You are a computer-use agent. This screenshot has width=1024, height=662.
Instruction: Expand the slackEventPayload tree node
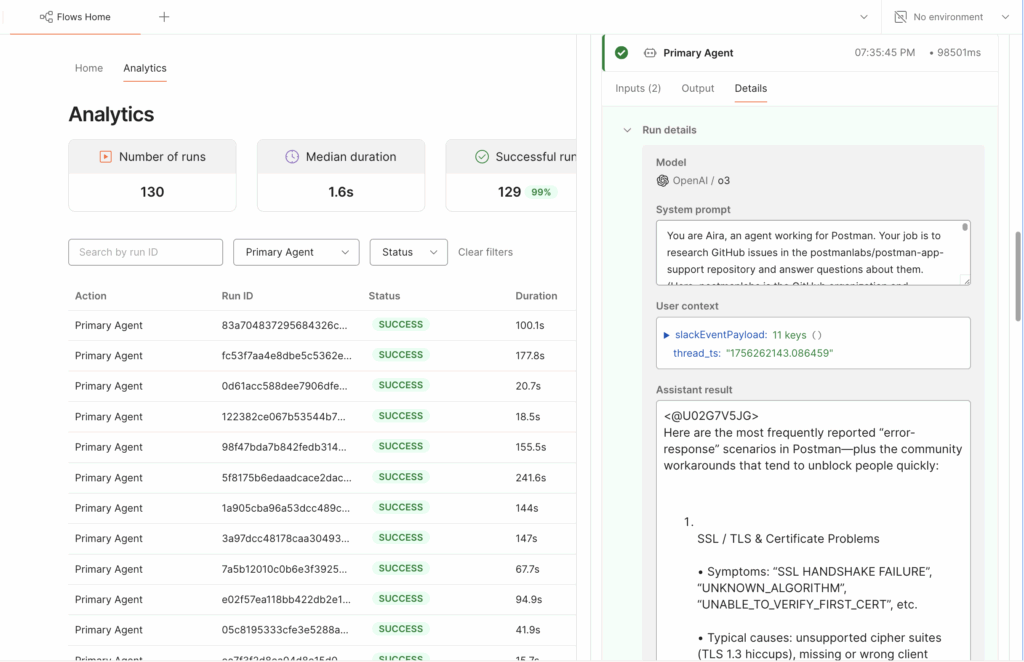point(667,335)
